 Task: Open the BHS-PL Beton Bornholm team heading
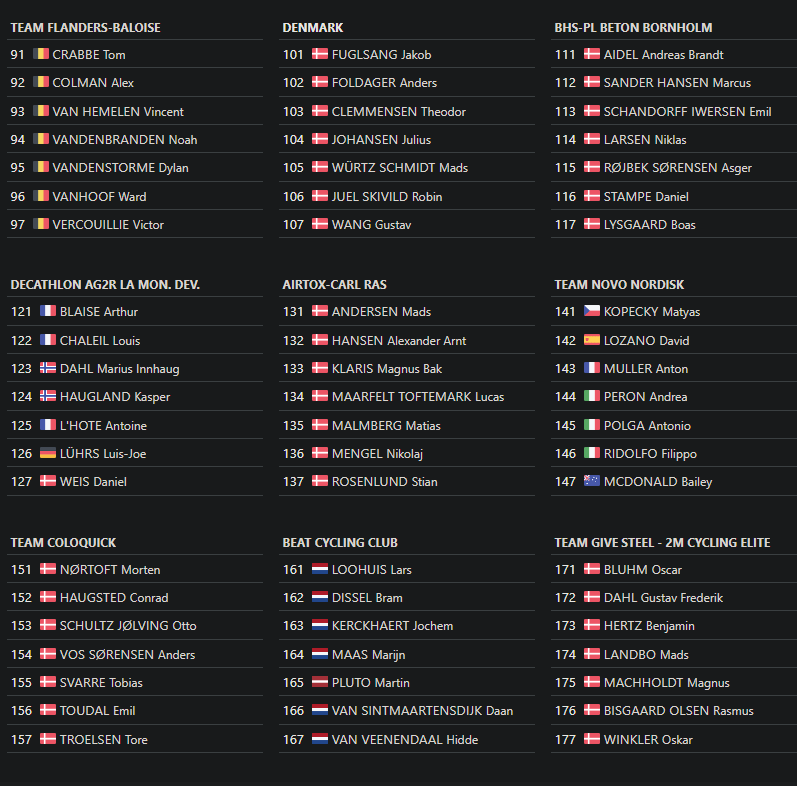pos(633,27)
